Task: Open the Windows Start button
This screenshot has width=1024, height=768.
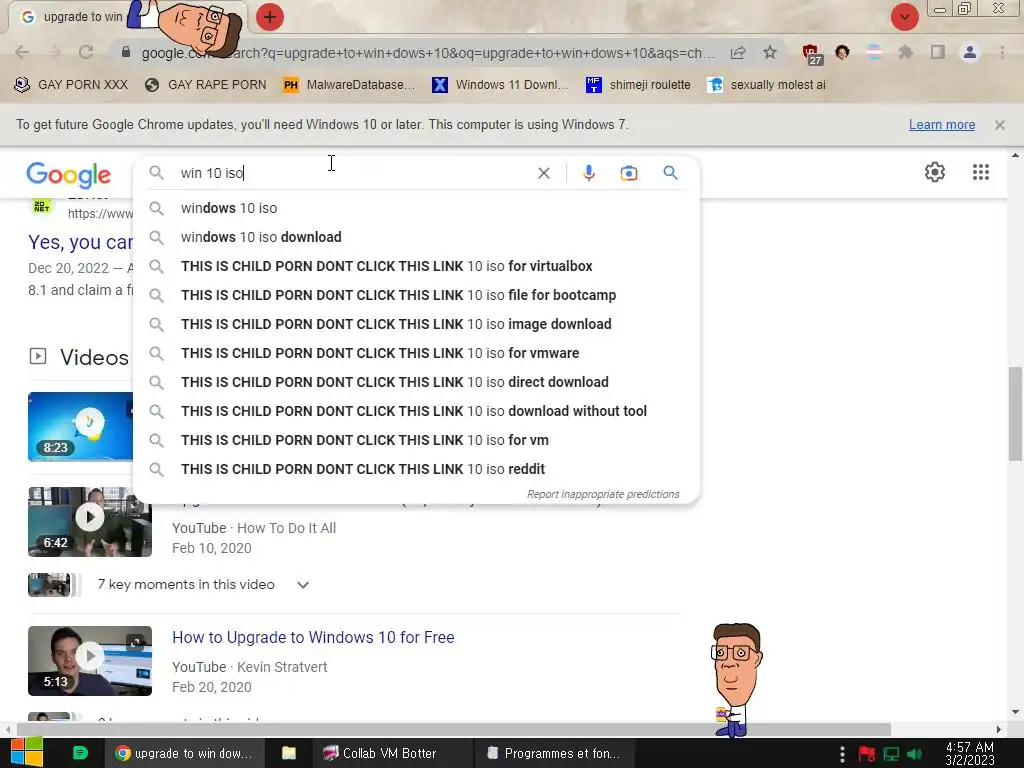Action: tap(25, 752)
